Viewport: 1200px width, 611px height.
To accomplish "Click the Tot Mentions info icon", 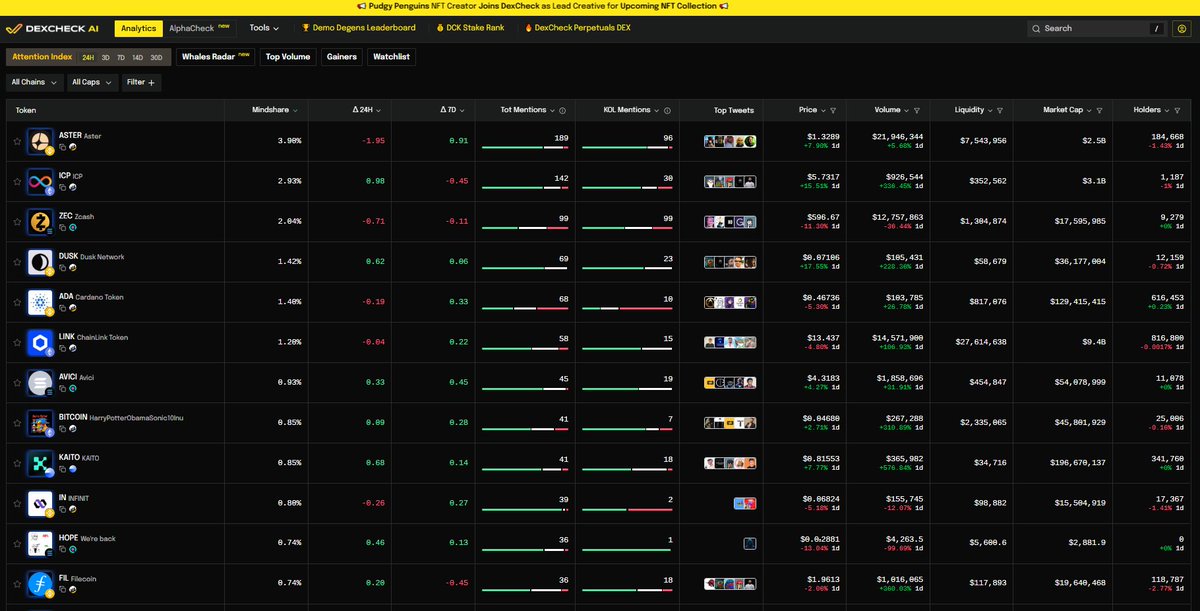I will 563,110.
